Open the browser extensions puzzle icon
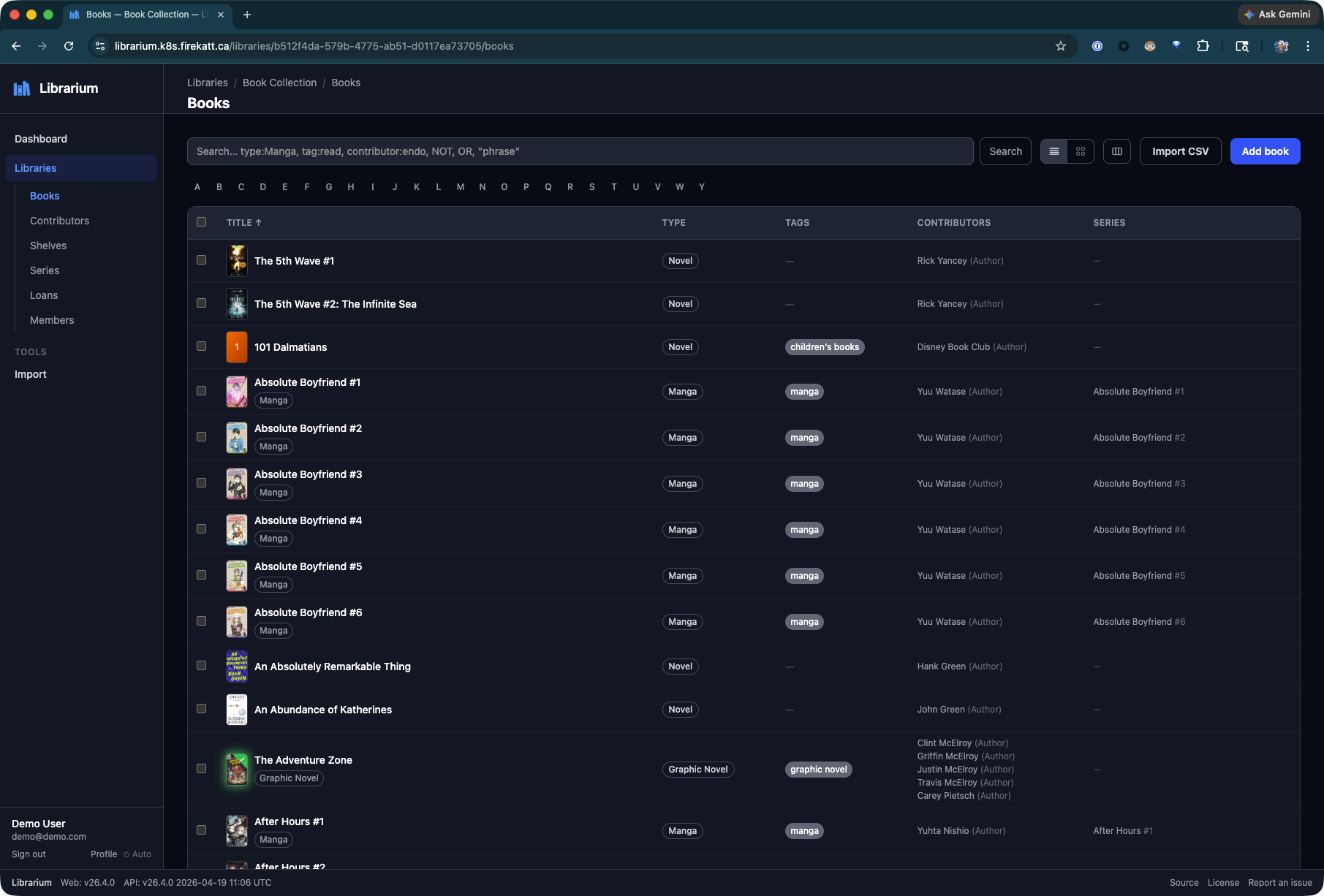 pos(1203,46)
